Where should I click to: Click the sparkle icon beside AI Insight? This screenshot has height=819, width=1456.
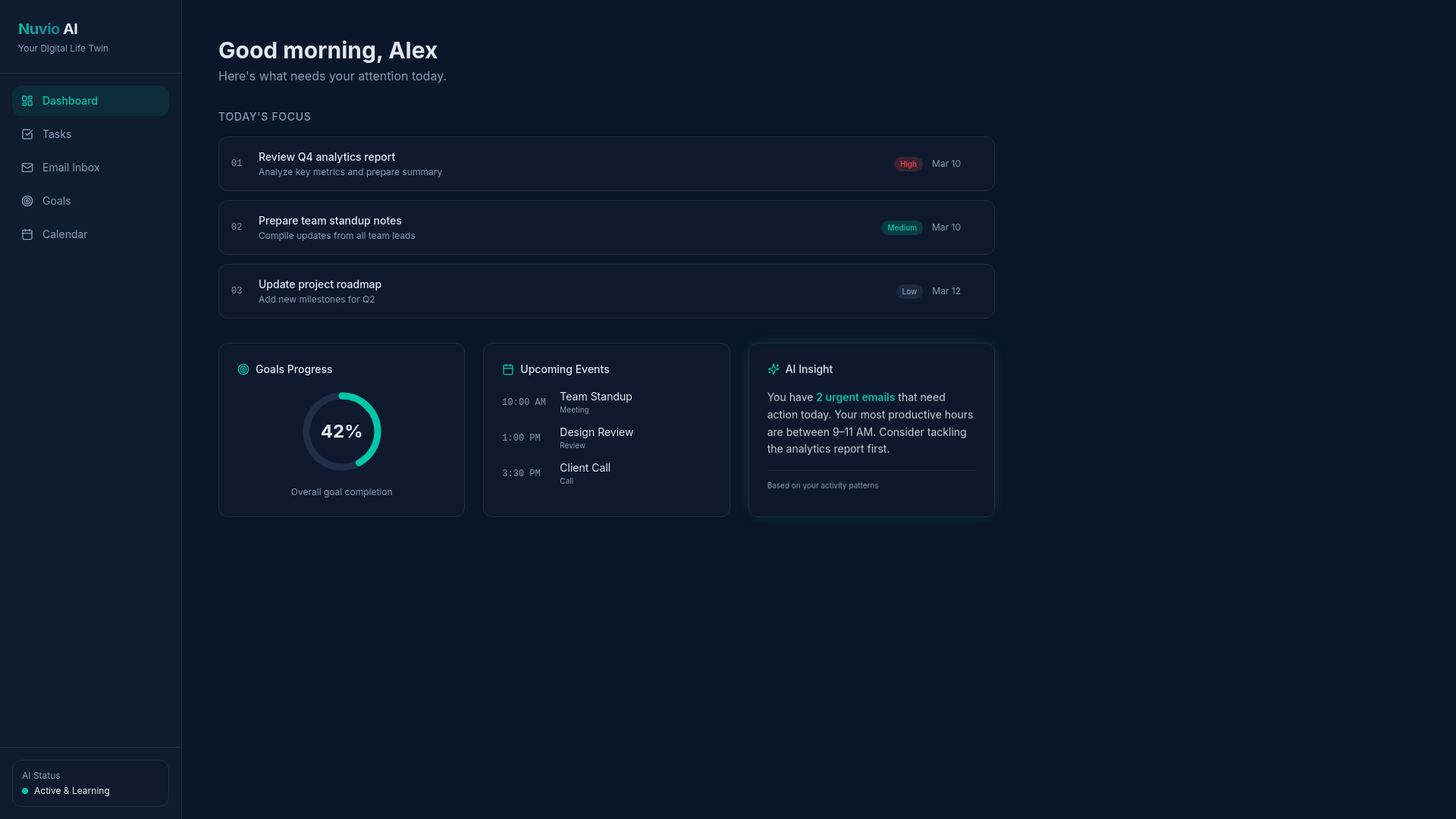(773, 369)
